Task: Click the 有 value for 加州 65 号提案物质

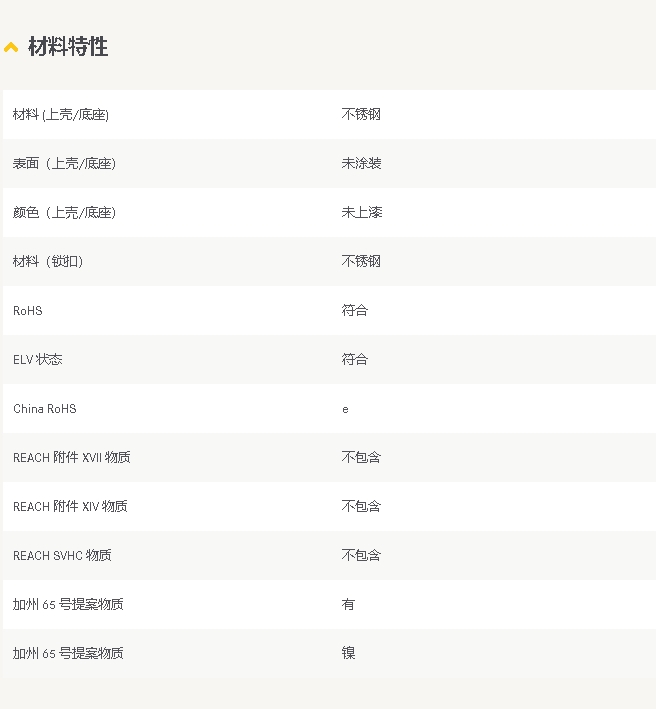Action: (x=348, y=605)
